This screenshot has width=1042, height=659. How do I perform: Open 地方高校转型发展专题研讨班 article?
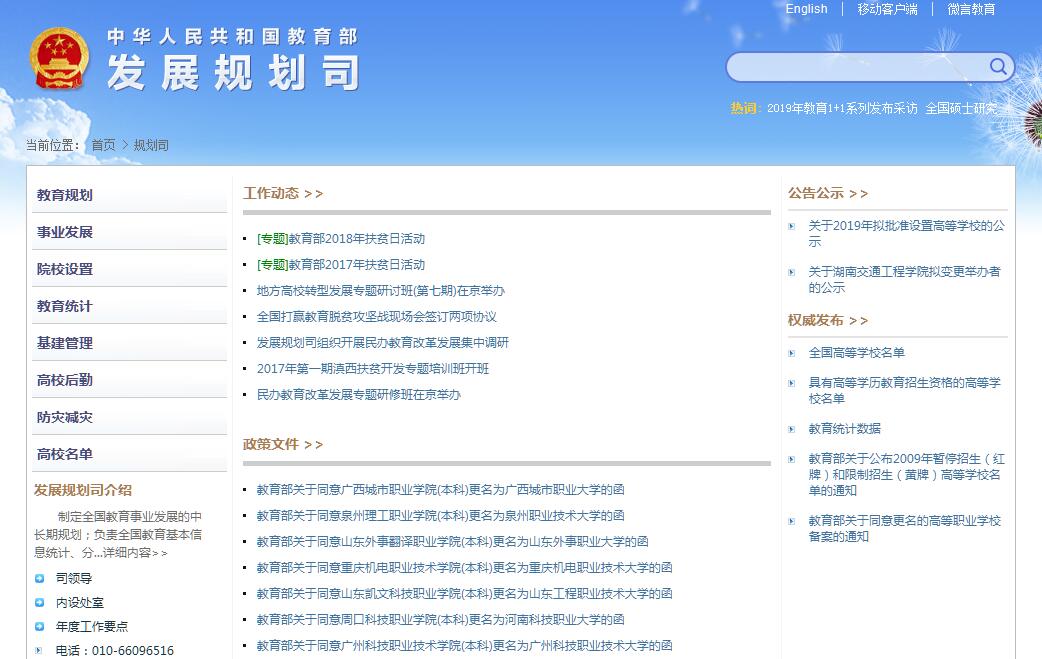[x=381, y=291]
